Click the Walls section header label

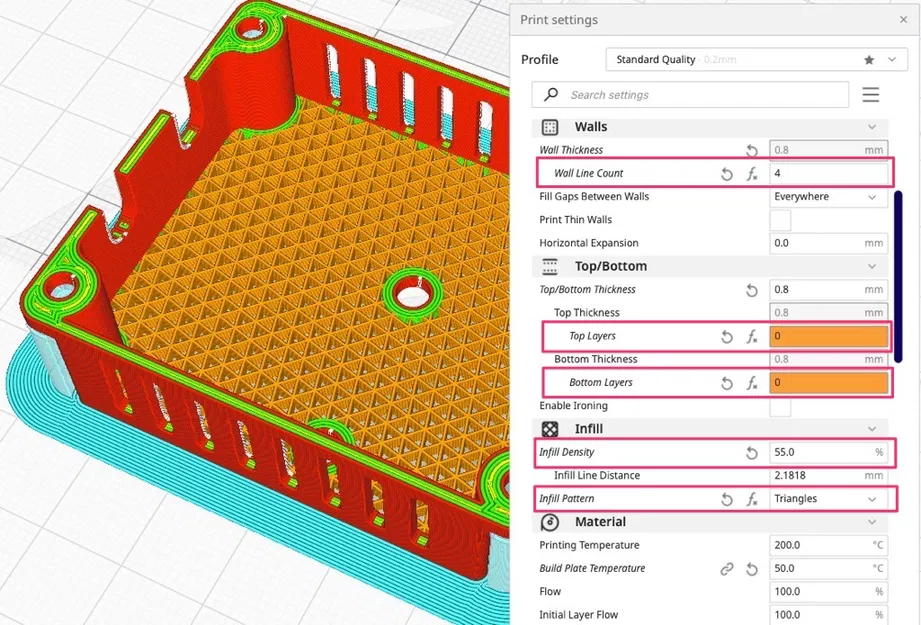point(591,127)
